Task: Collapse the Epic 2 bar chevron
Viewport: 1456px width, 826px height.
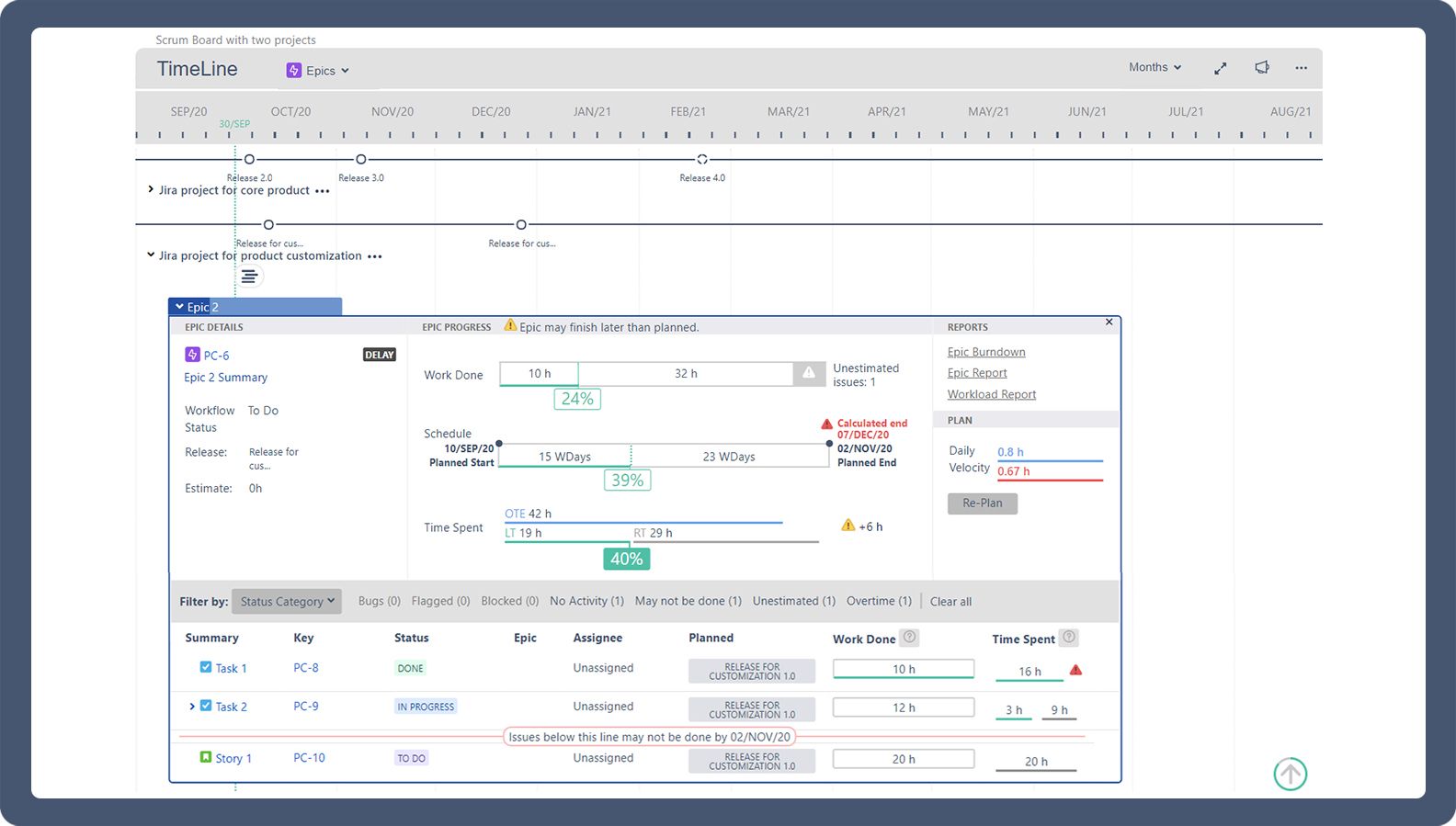Action: [179, 307]
